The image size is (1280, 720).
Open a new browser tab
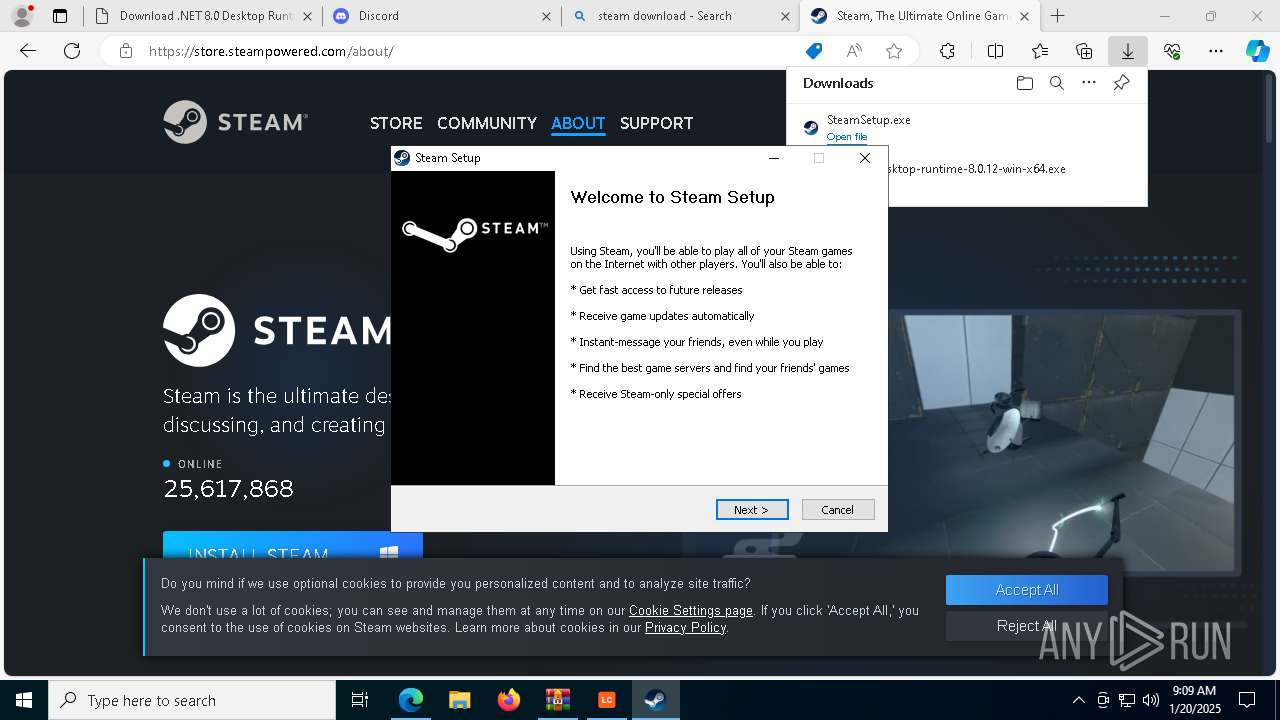pos(1057,16)
